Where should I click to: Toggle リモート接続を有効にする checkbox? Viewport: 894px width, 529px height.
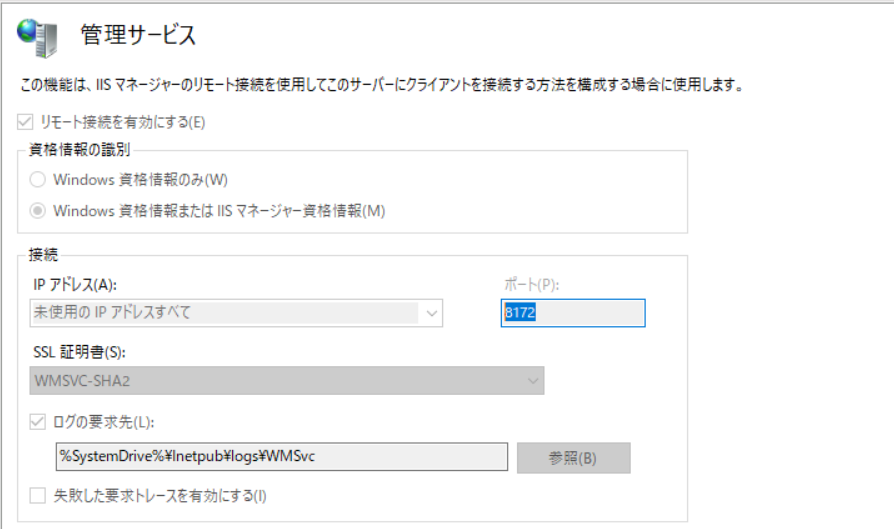(x=25, y=121)
